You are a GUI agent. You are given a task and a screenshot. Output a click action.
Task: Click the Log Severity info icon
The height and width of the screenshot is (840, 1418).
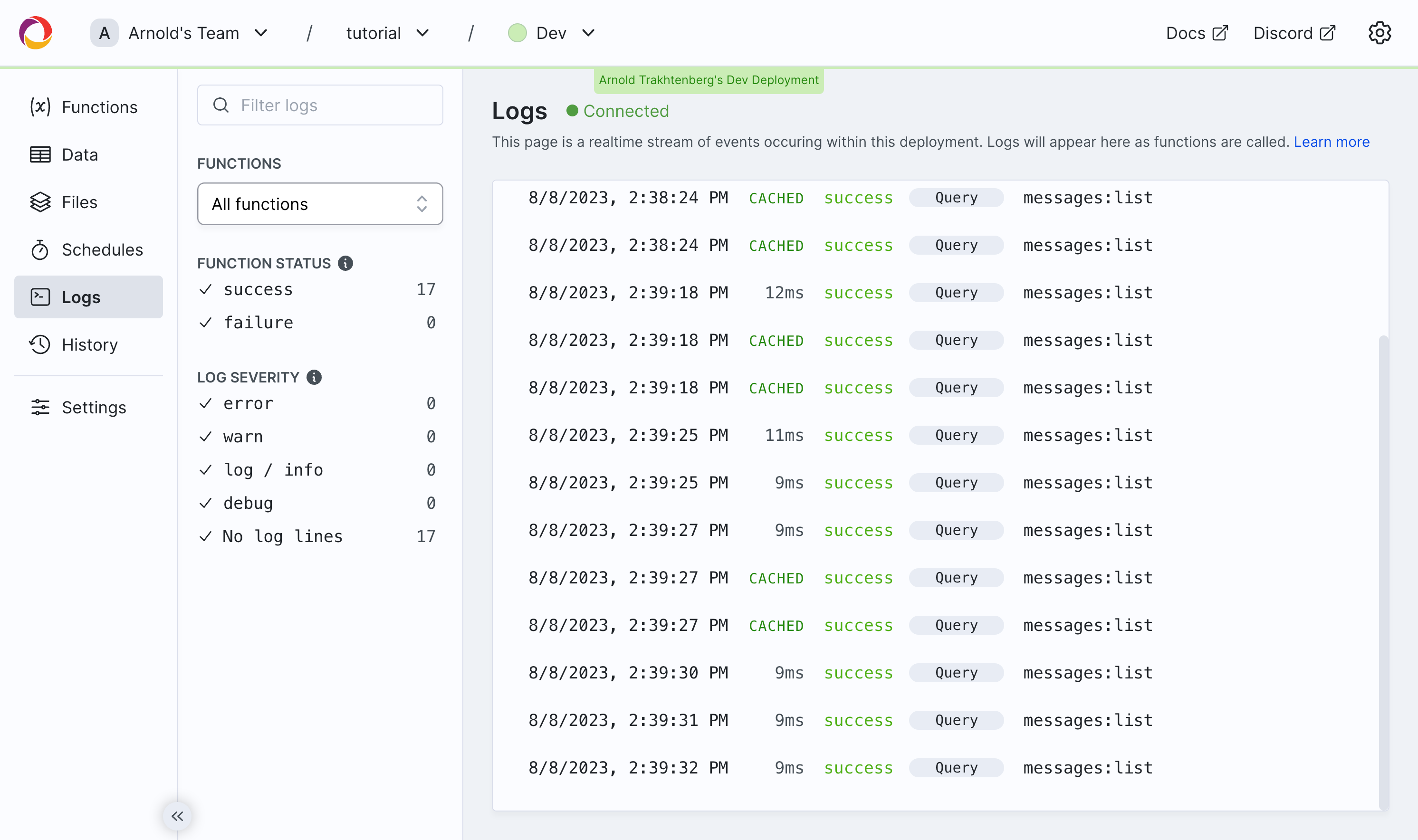point(314,377)
